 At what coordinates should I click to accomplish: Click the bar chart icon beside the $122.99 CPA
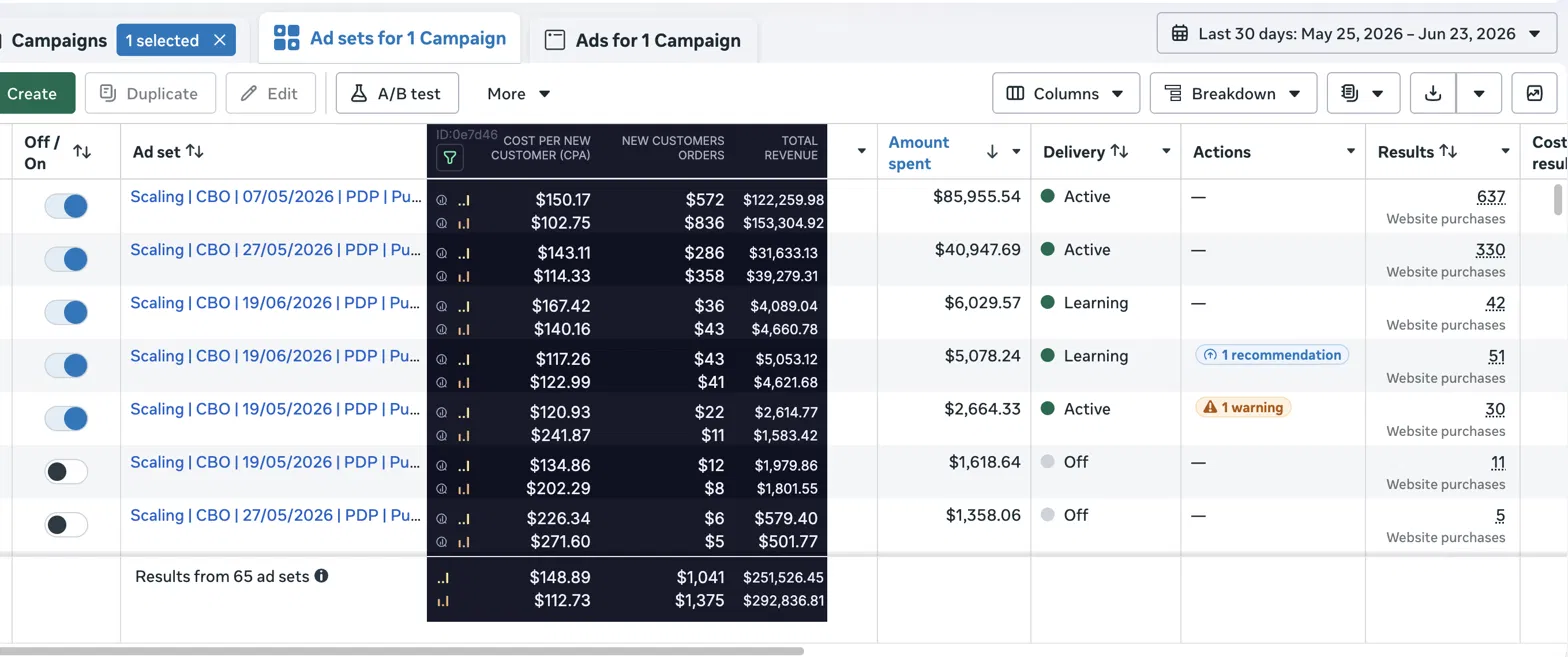pos(464,382)
